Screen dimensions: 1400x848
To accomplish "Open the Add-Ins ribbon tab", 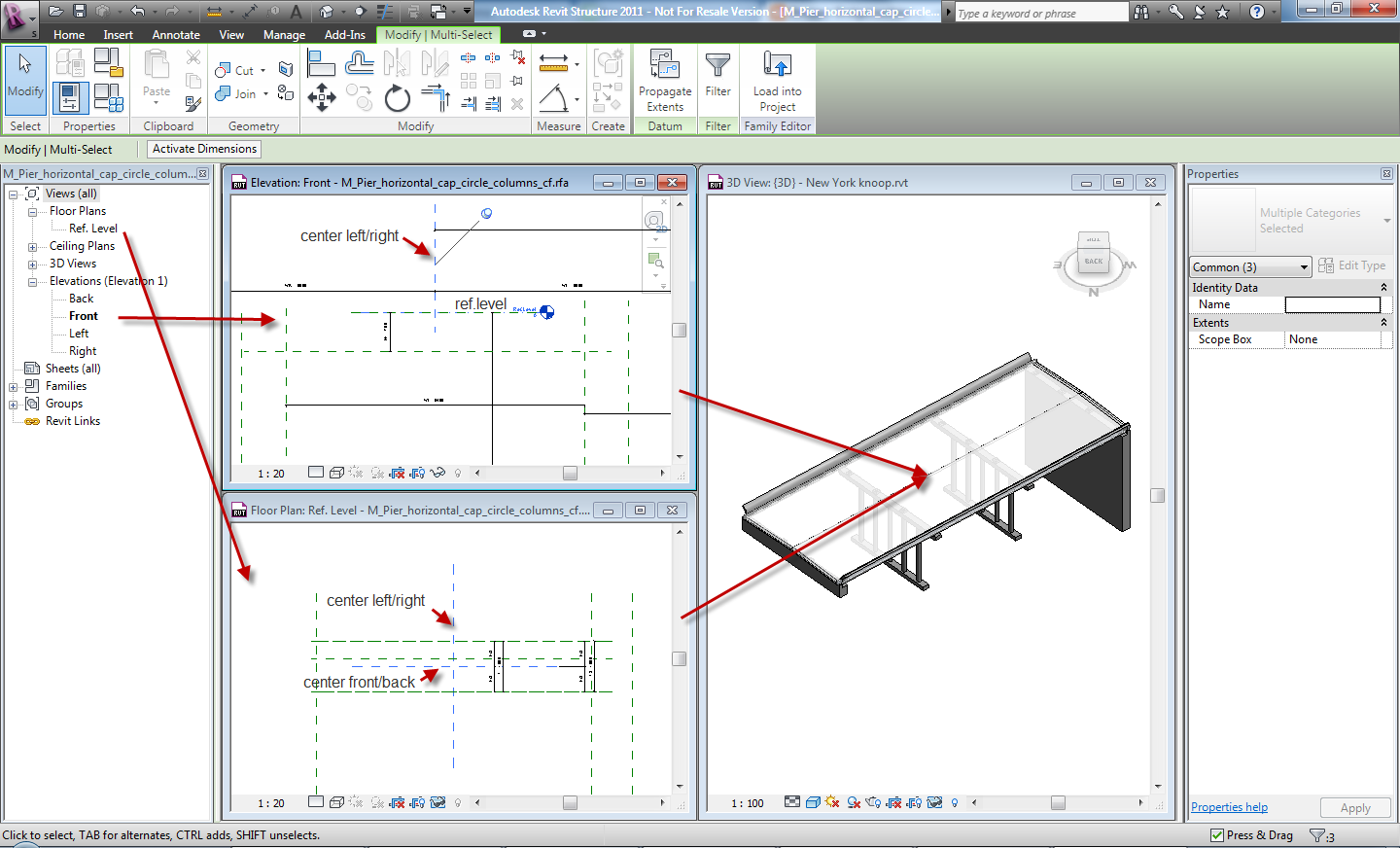I will (x=345, y=34).
